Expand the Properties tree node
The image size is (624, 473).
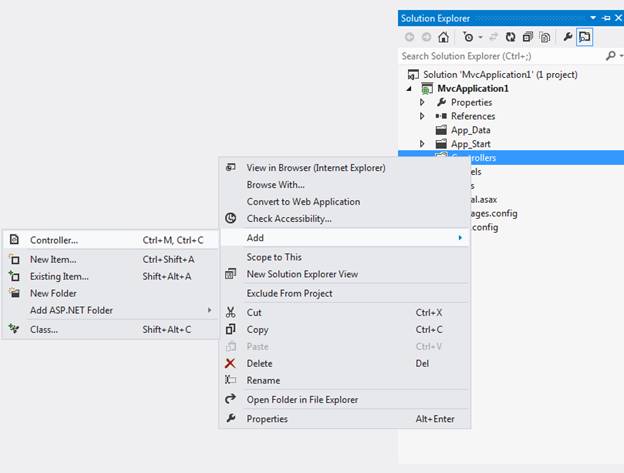422,102
